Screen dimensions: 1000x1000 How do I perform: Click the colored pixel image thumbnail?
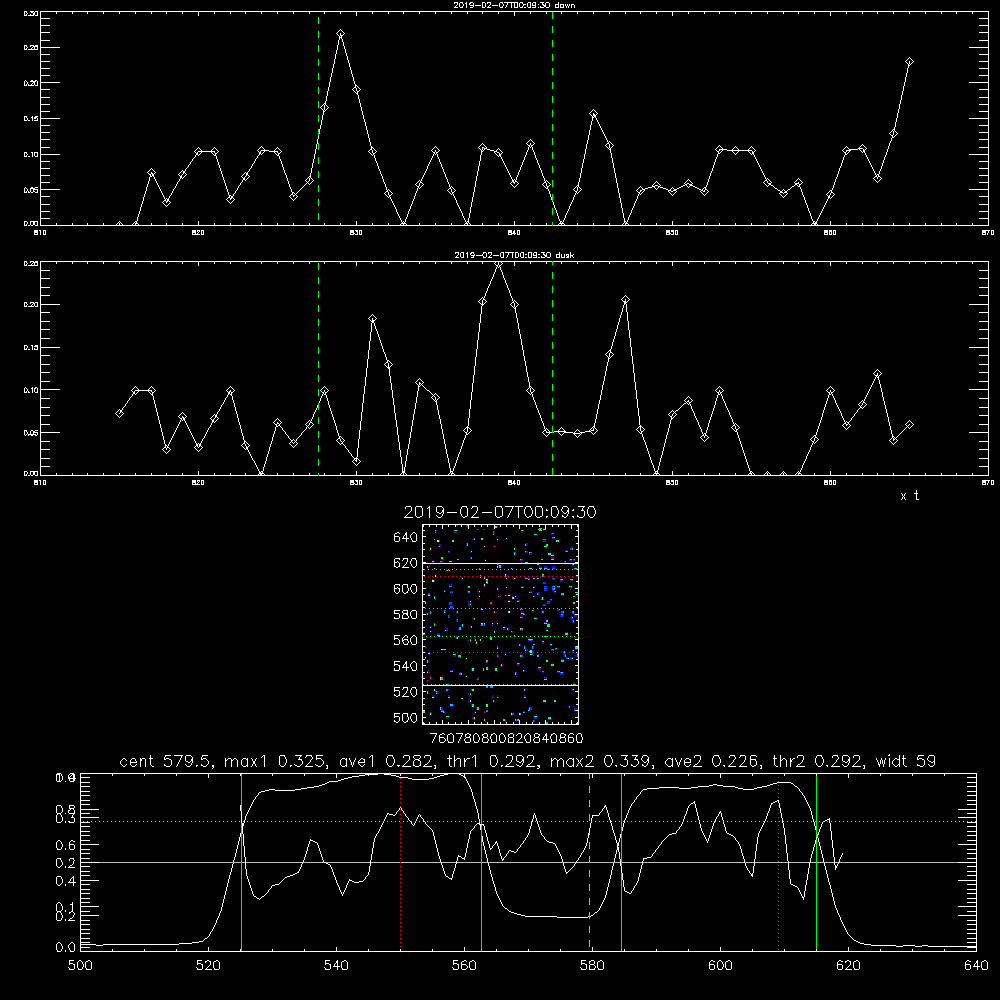(x=500, y=624)
